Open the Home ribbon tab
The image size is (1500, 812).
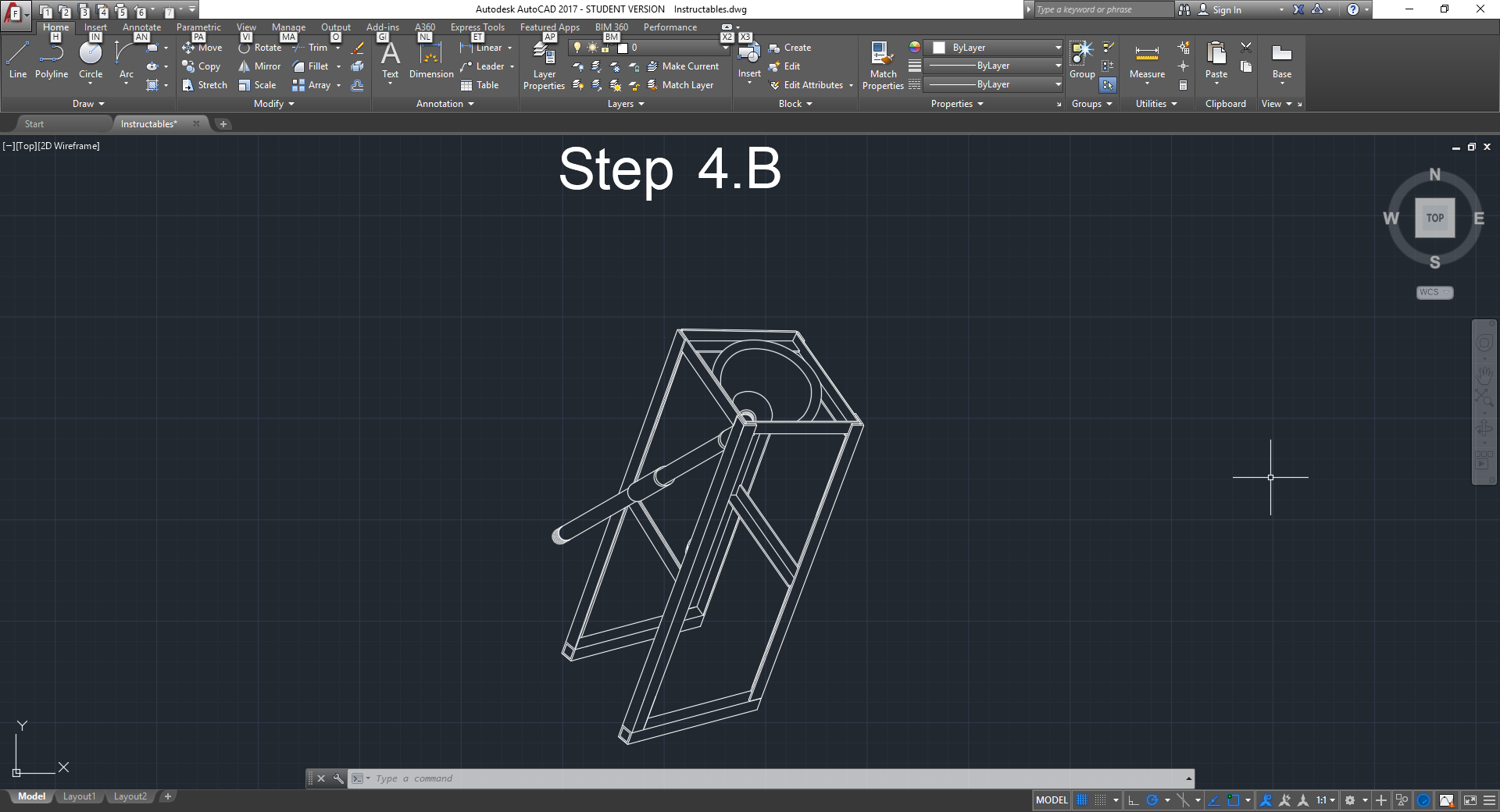coord(56,27)
